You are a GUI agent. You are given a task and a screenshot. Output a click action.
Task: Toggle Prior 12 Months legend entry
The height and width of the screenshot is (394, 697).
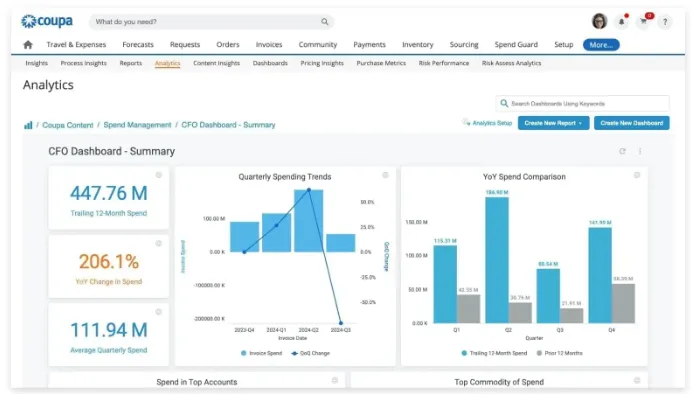(x=560, y=353)
